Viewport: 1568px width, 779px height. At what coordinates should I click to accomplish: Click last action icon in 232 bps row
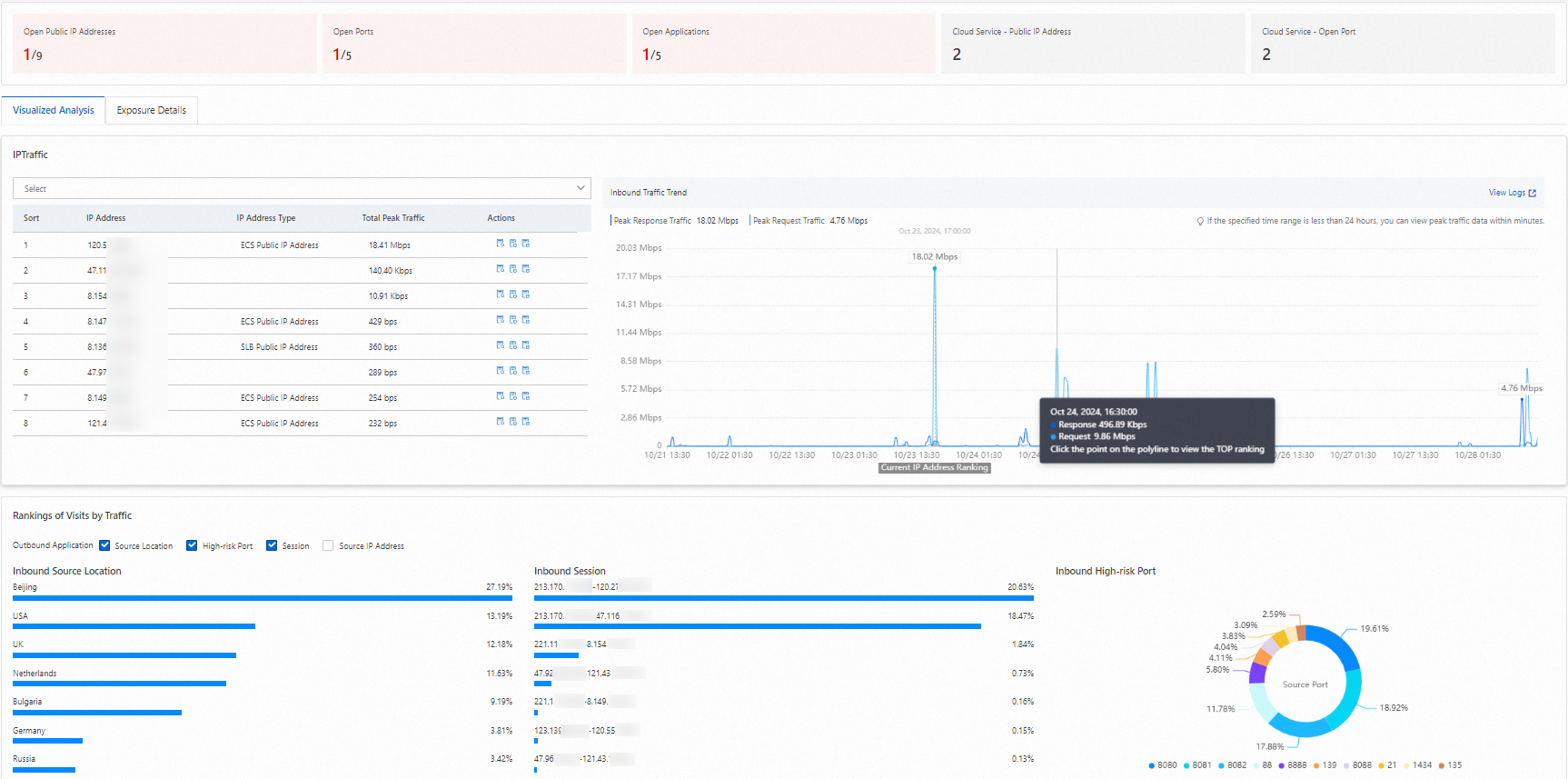pyautogui.click(x=526, y=422)
